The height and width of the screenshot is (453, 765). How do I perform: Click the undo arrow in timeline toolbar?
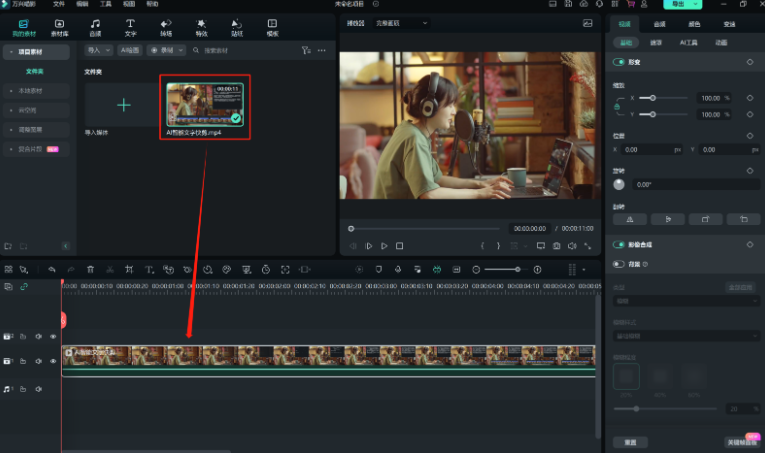52,269
